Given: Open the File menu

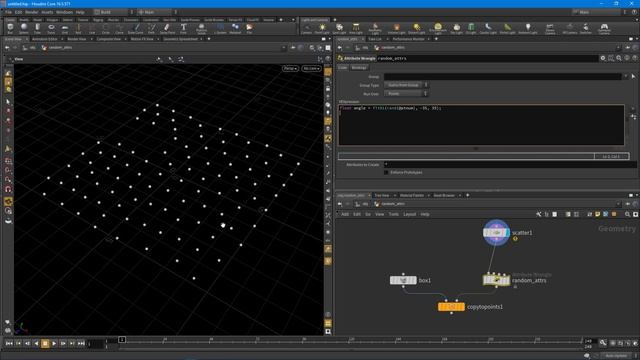Looking at the screenshot, I should click(8, 12).
